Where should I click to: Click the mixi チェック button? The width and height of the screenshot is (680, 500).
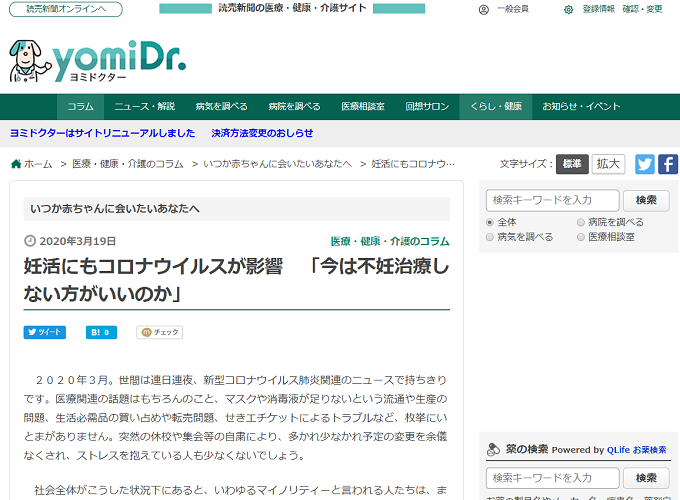(160, 332)
